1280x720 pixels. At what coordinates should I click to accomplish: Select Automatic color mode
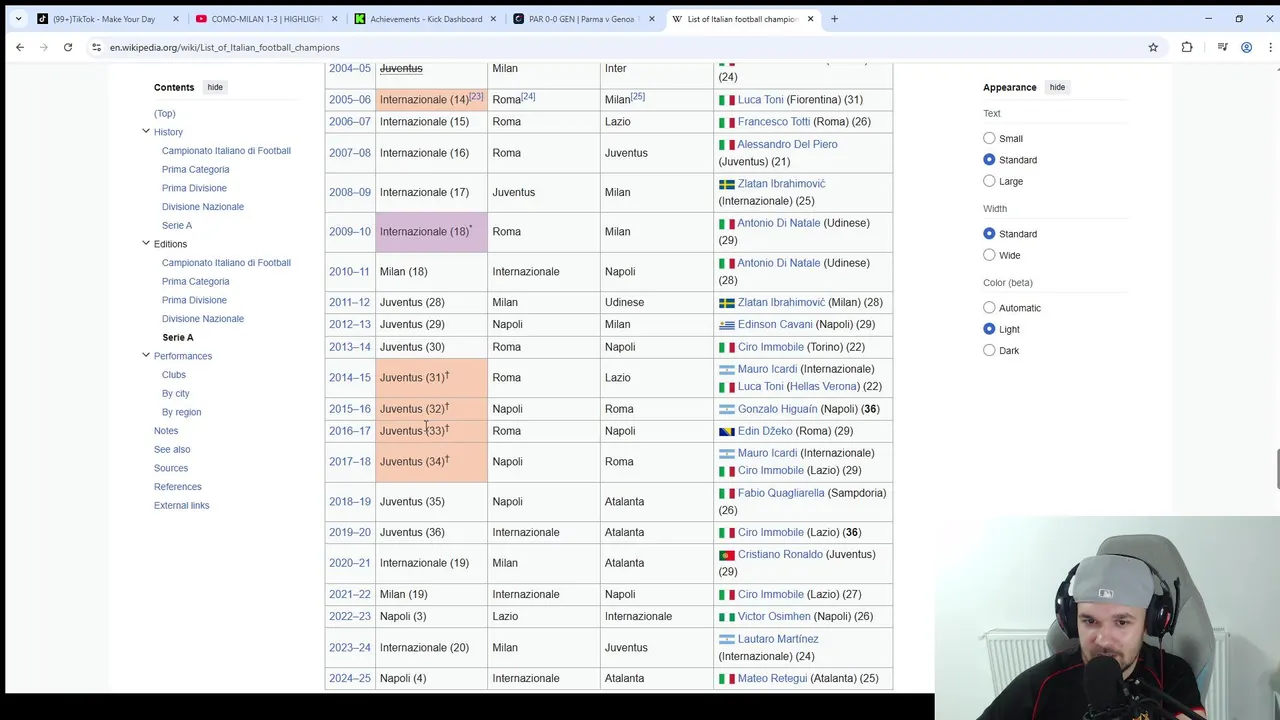989,308
